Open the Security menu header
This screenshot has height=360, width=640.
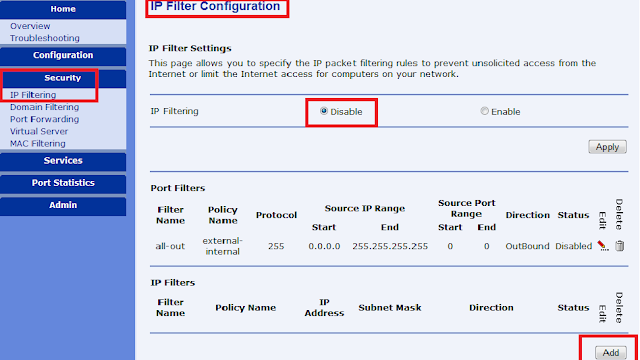pyautogui.click(x=63, y=78)
